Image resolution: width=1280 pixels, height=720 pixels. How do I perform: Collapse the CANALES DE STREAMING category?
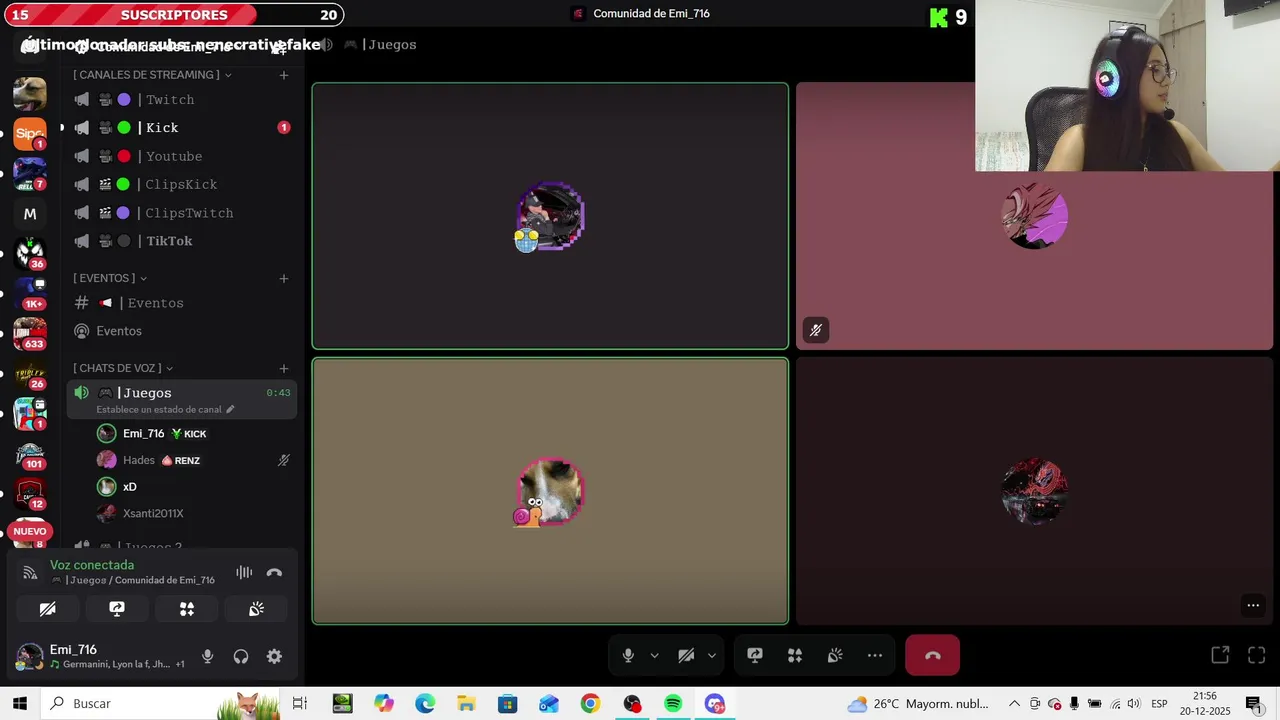tap(151, 75)
